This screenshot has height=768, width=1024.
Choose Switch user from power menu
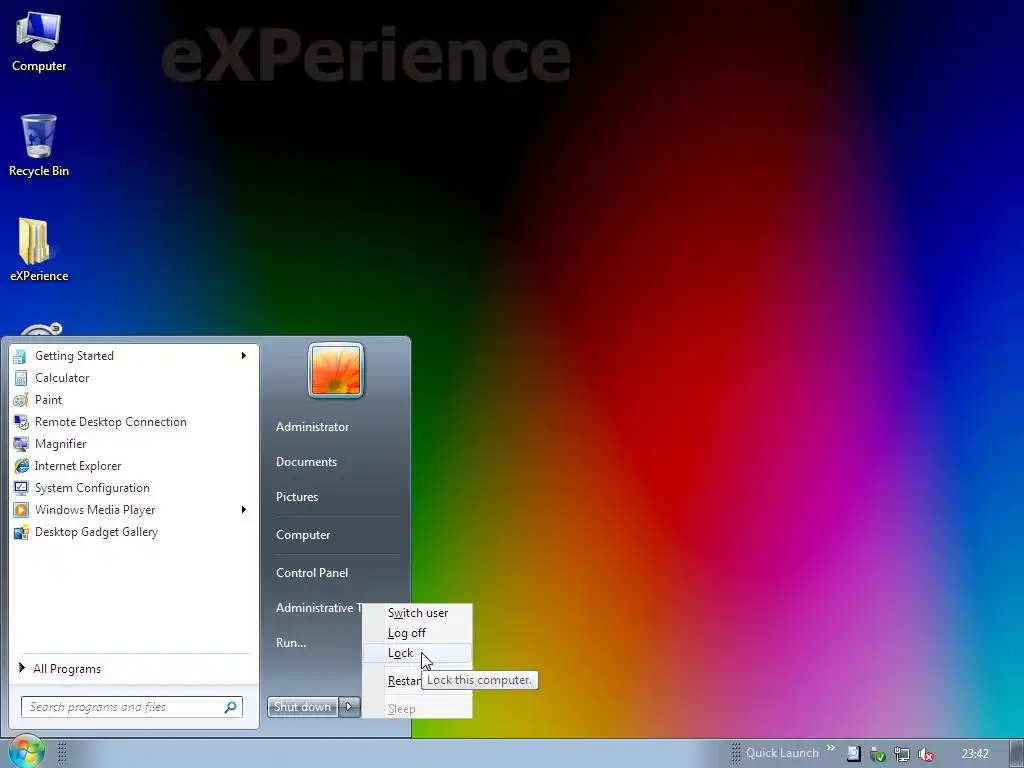418,613
